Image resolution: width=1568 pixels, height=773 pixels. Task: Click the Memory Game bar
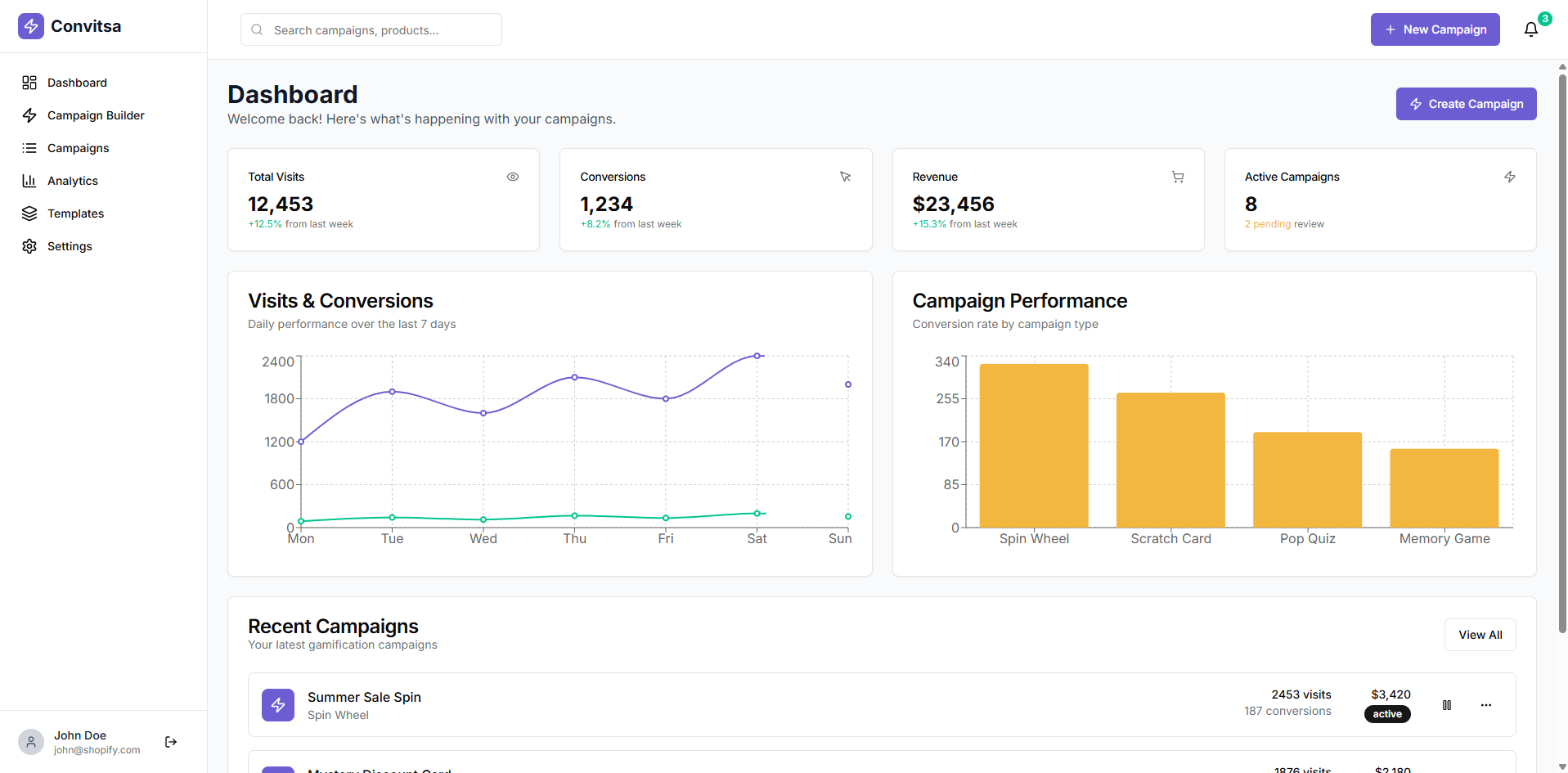1444,488
